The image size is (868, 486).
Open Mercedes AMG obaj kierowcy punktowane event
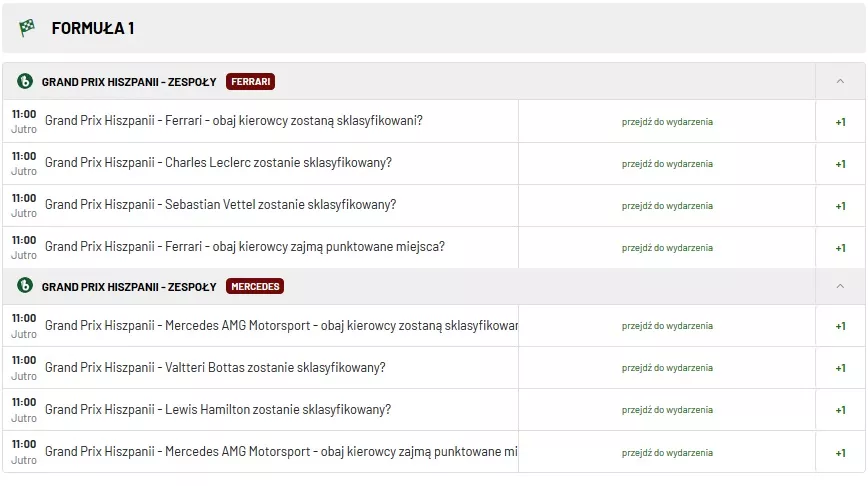281,452
